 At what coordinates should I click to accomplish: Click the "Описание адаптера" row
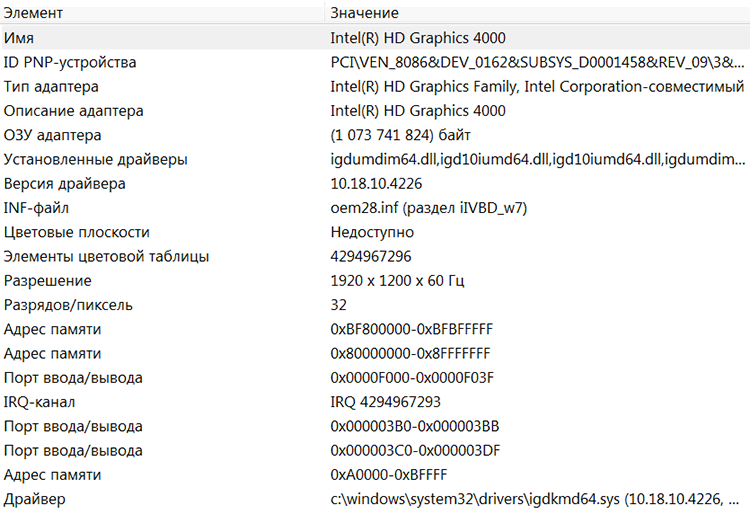point(73,110)
